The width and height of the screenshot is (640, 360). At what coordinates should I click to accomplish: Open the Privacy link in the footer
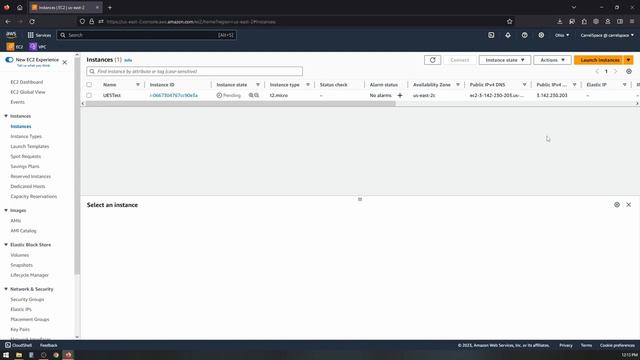pyautogui.click(x=566, y=345)
